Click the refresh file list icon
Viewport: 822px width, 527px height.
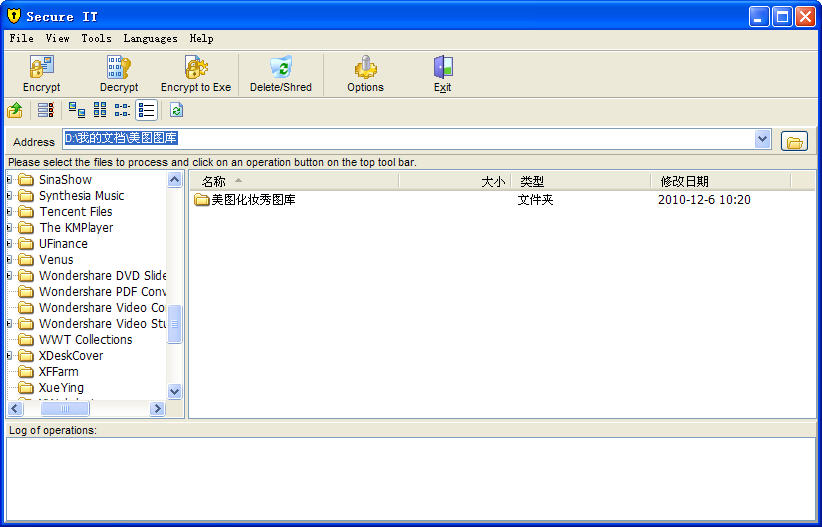[x=176, y=110]
